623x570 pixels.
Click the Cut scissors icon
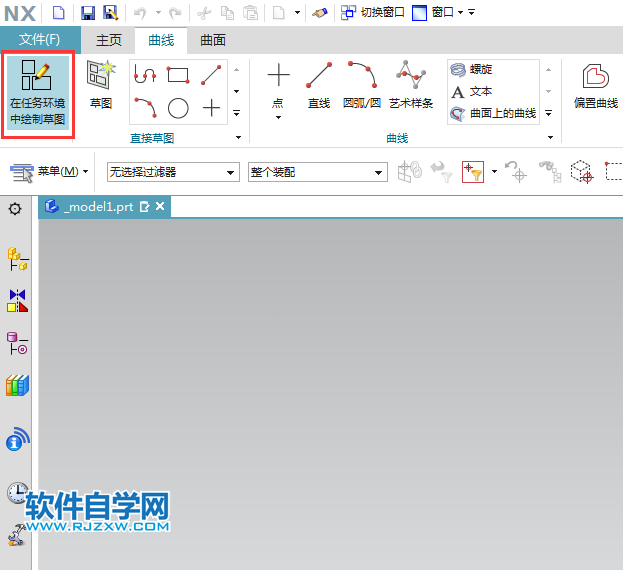point(204,13)
